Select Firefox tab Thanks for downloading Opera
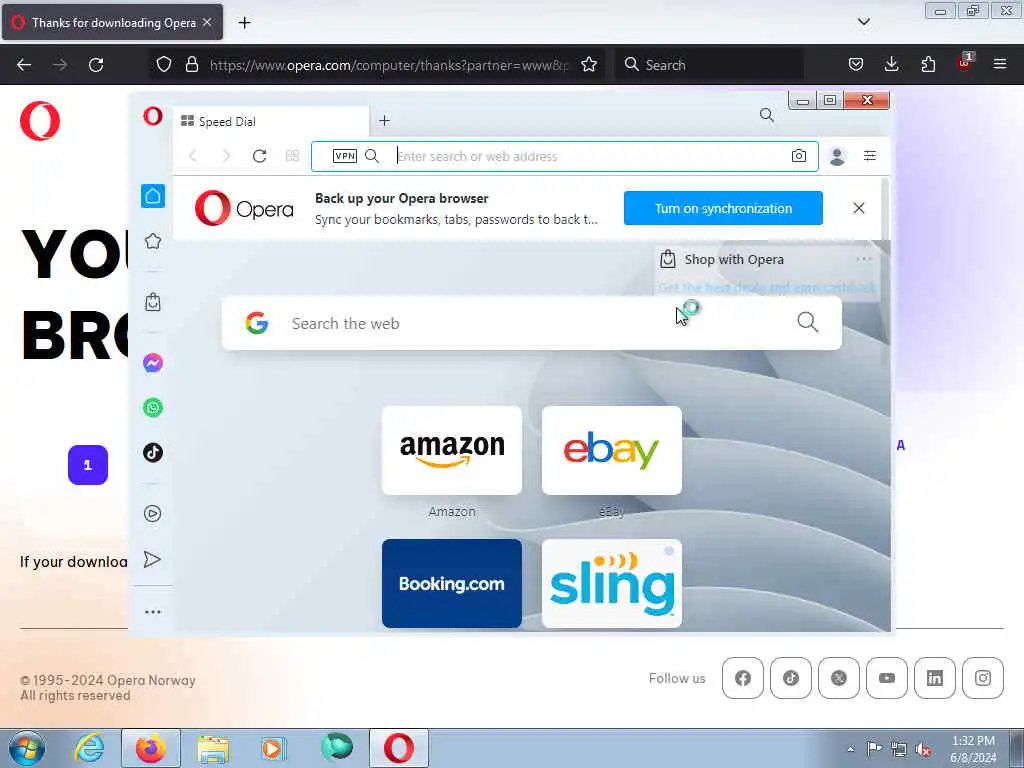The width and height of the screenshot is (1024, 768). (112, 22)
